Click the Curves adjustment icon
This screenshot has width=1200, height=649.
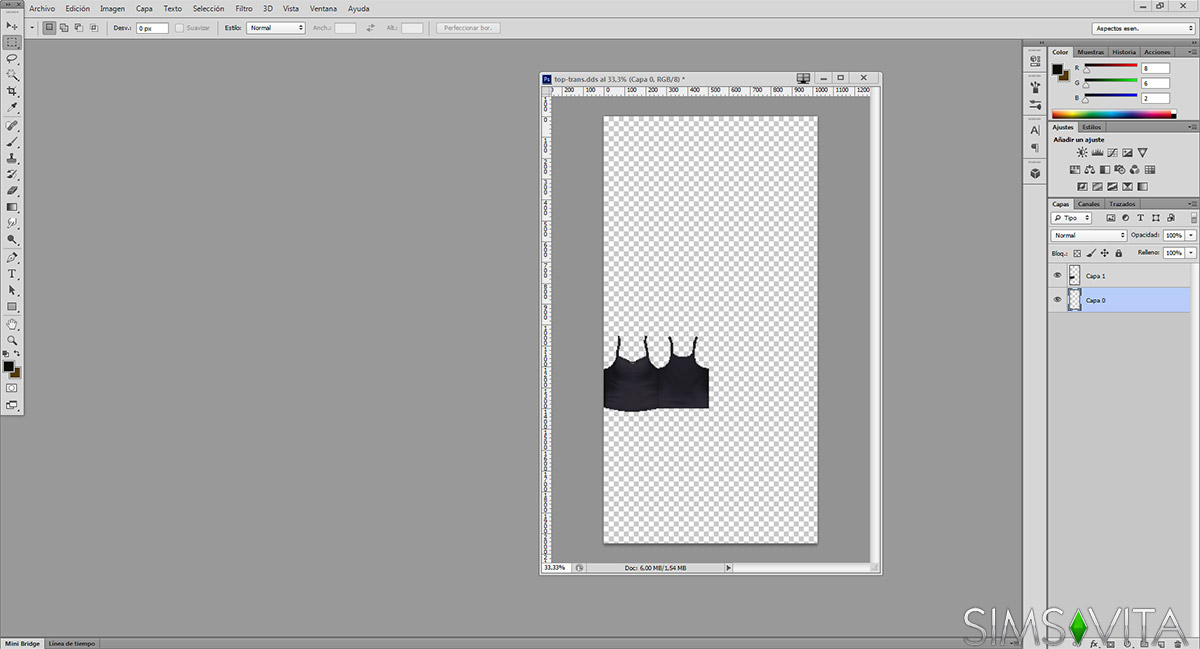click(1112, 153)
